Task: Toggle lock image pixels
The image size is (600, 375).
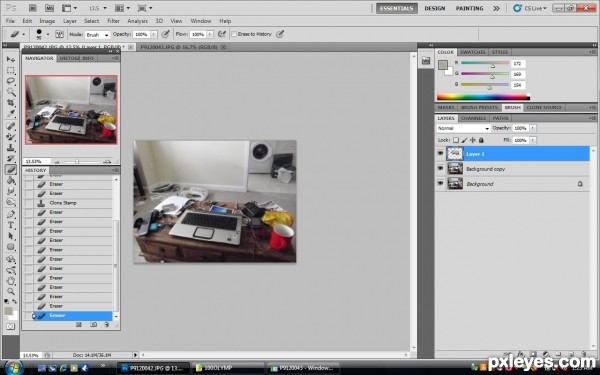Action: pos(465,140)
